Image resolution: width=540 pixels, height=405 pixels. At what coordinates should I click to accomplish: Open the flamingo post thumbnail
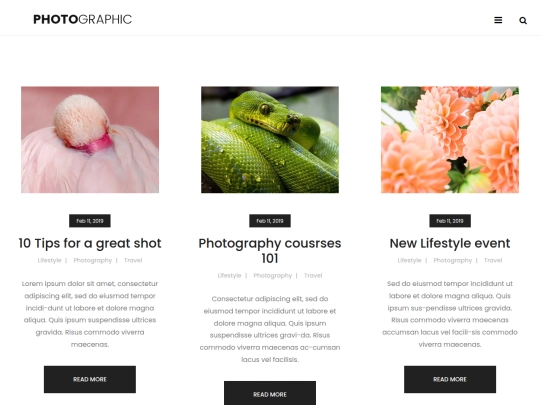pyautogui.click(x=90, y=139)
